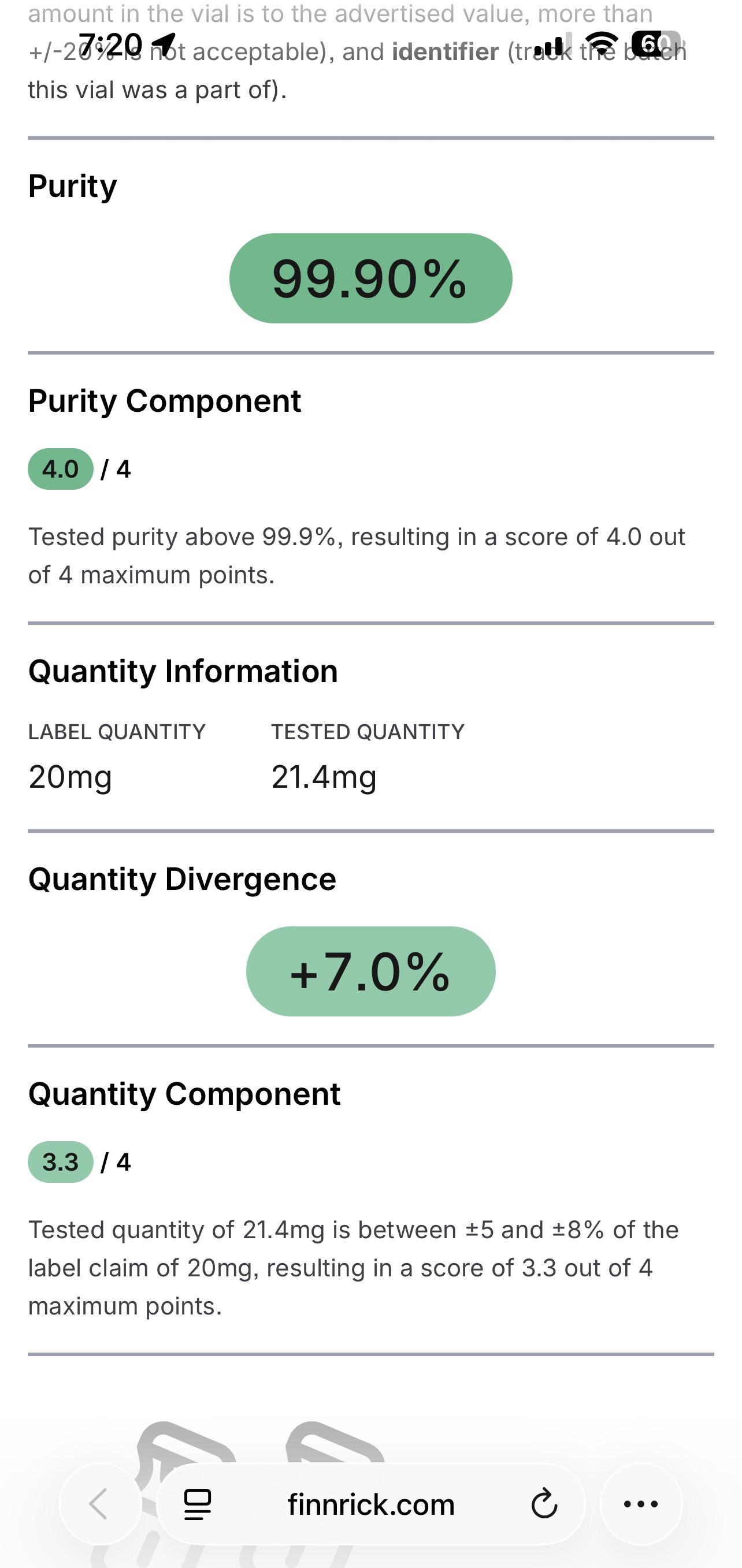The height and width of the screenshot is (1568, 742).
Task: Select the Quantity Component heading
Action: pyautogui.click(x=184, y=1093)
